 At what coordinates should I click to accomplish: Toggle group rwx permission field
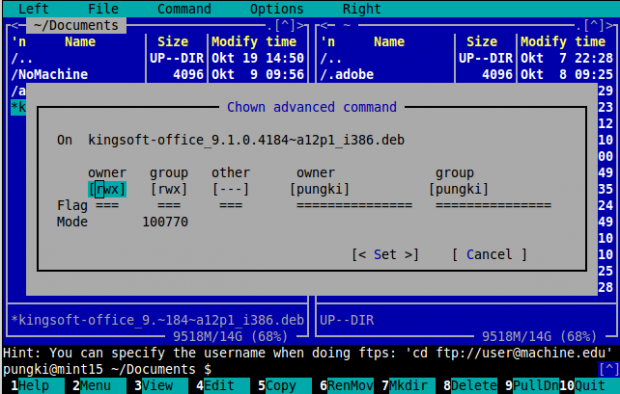click(x=168, y=189)
